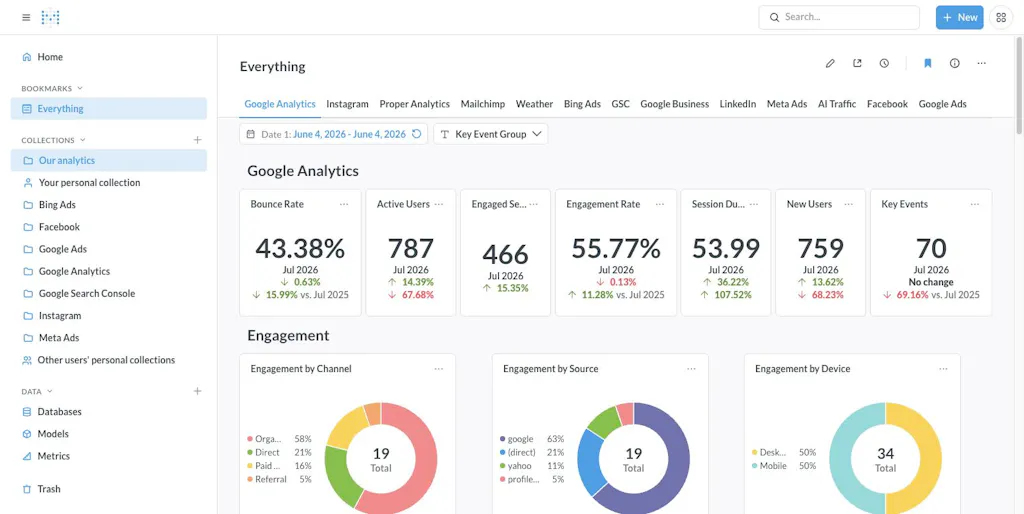
Task: Open Key Events card menu
Action: coord(975,204)
